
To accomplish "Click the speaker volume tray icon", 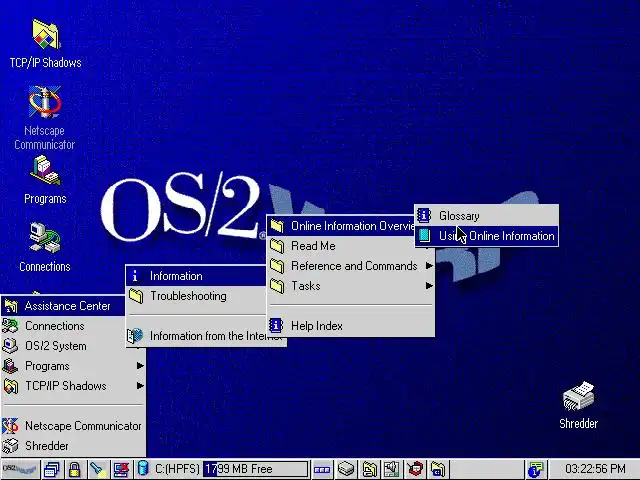I will [x=392, y=469].
